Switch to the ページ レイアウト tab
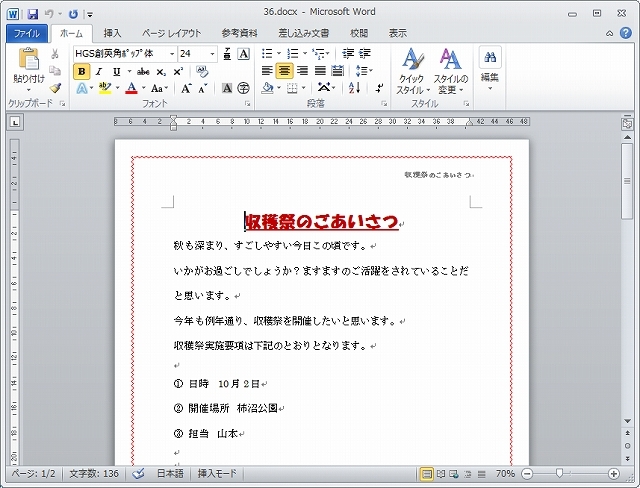 coord(171,34)
